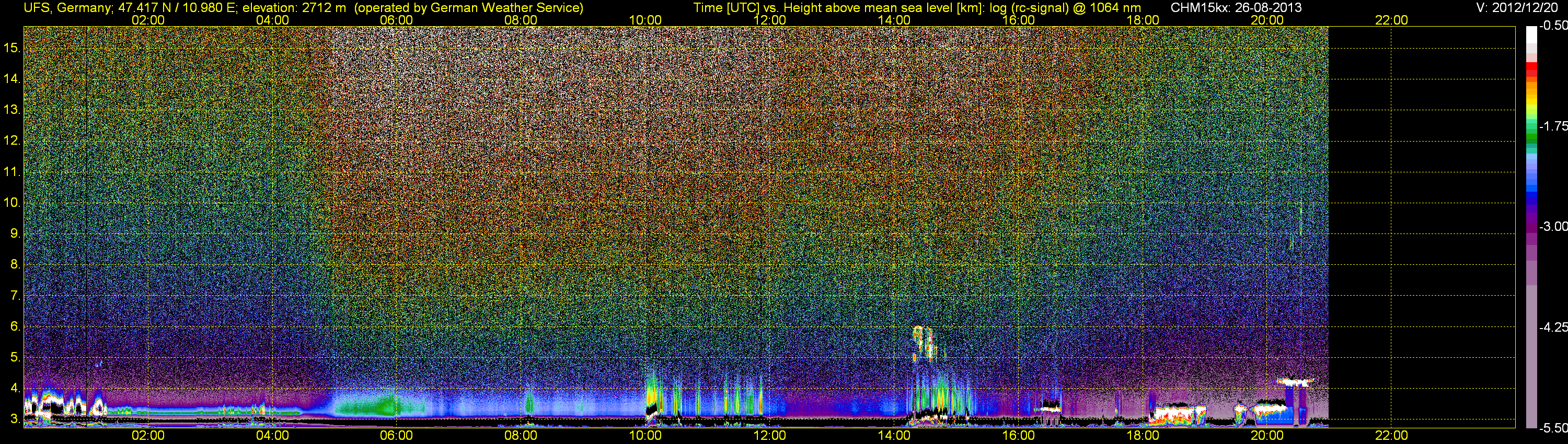Click the "5." height axis label
This screenshot has height=444, width=1568.
[15, 358]
